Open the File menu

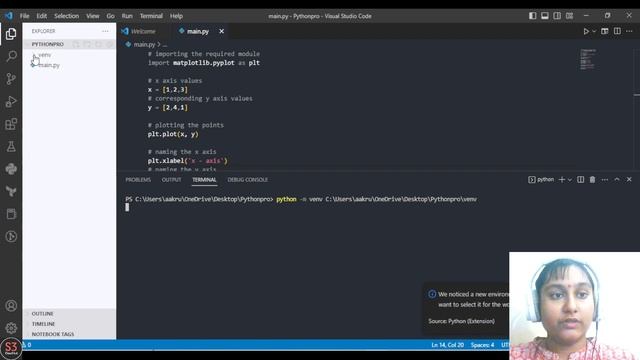24,16
